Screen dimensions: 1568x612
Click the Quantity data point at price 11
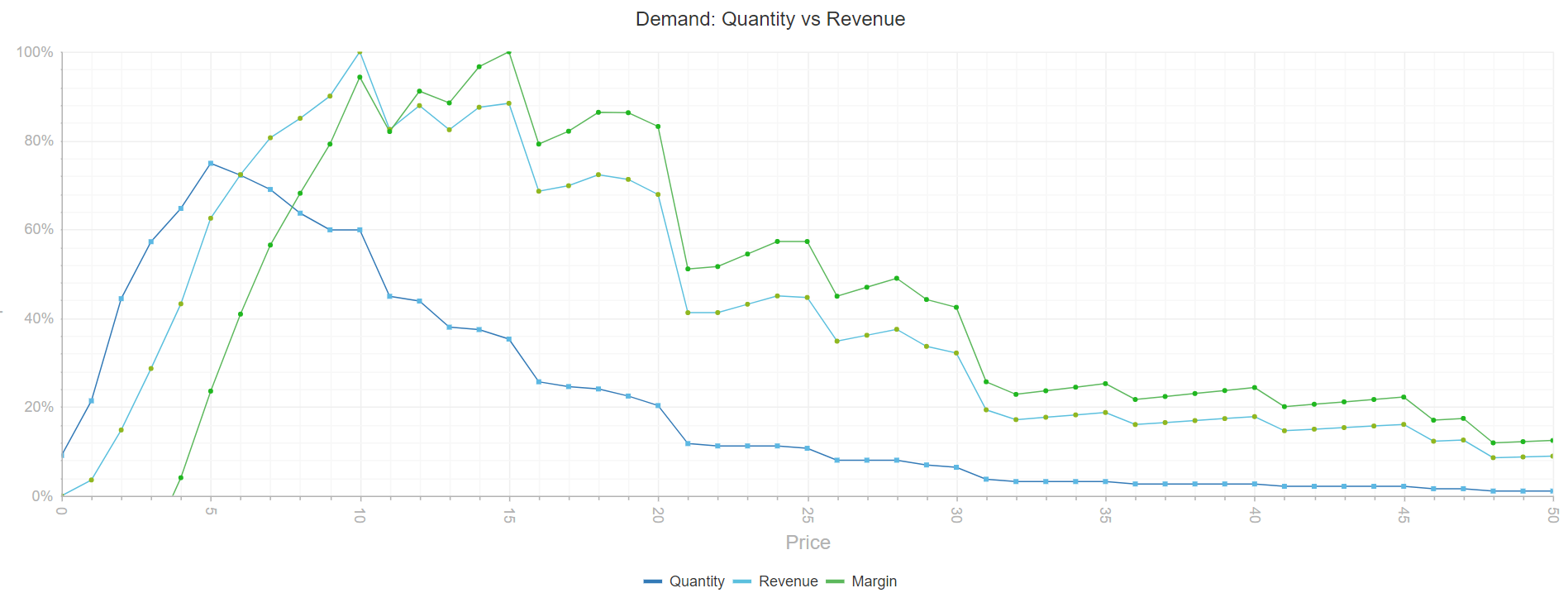[x=389, y=296]
